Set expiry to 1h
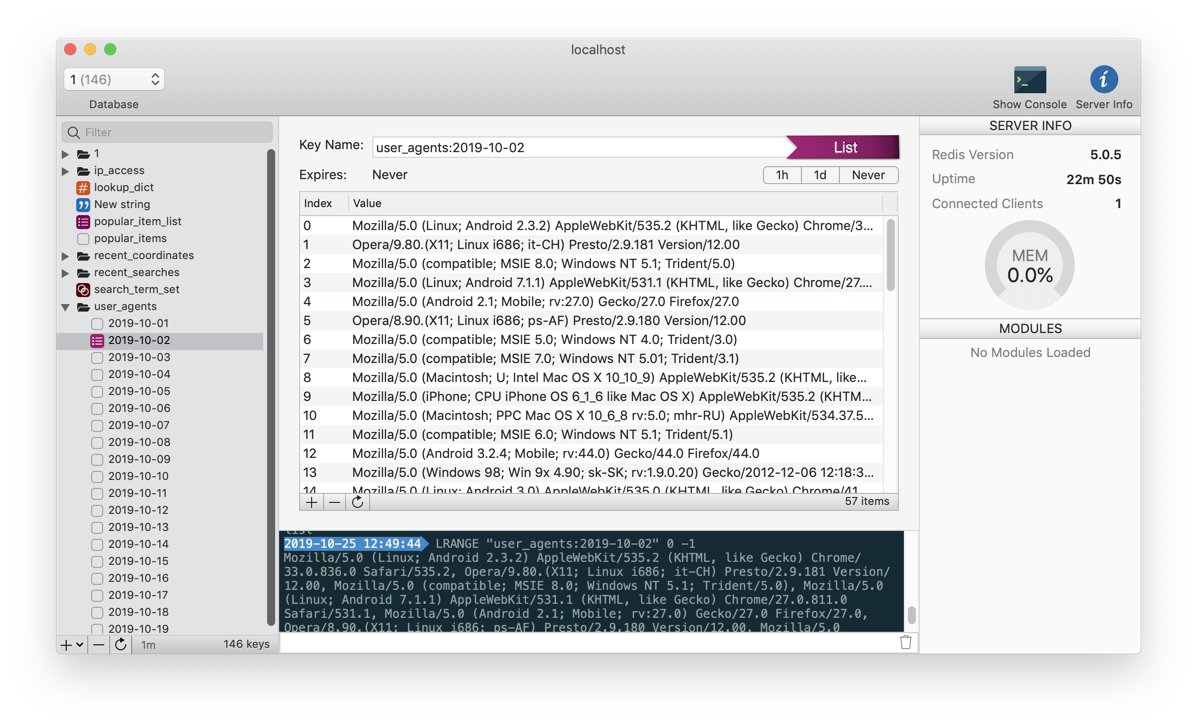The width and height of the screenshot is (1197, 728). 782,175
